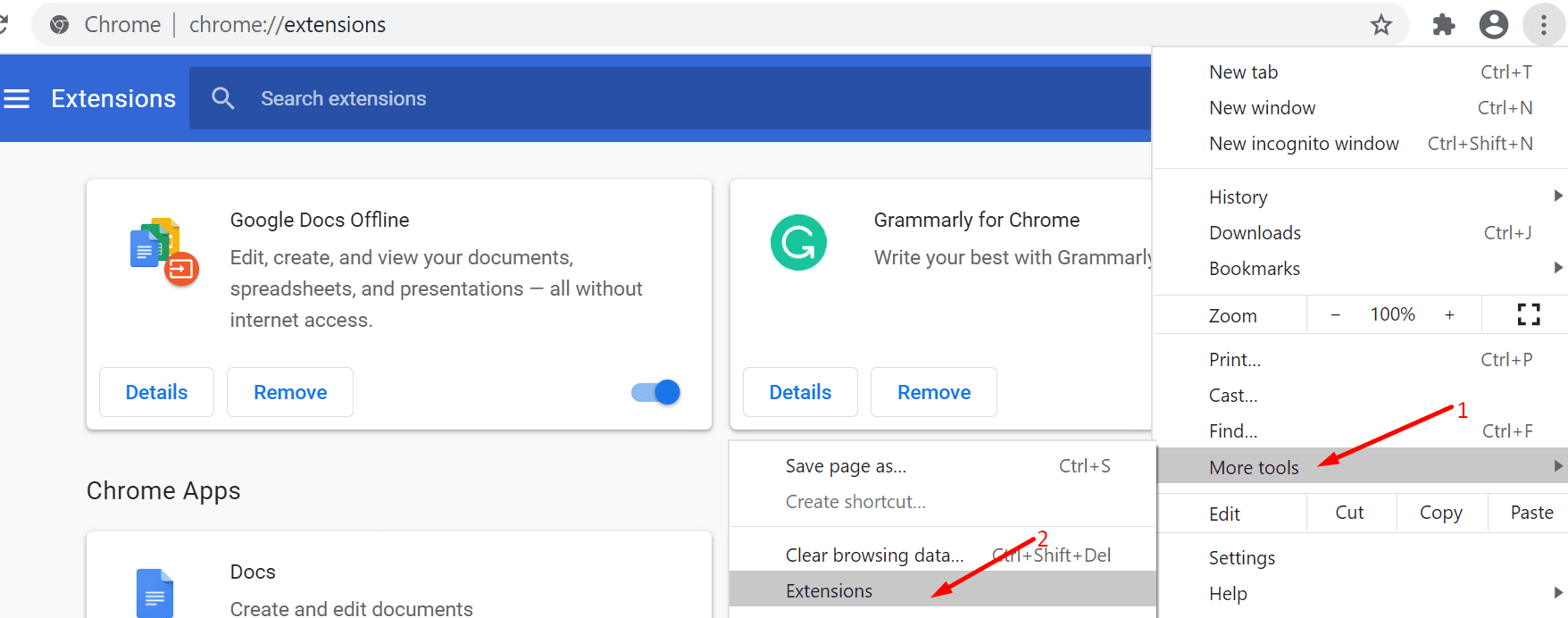Expand the History submenu arrow
This screenshot has height=618, width=1568.
point(1557,196)
